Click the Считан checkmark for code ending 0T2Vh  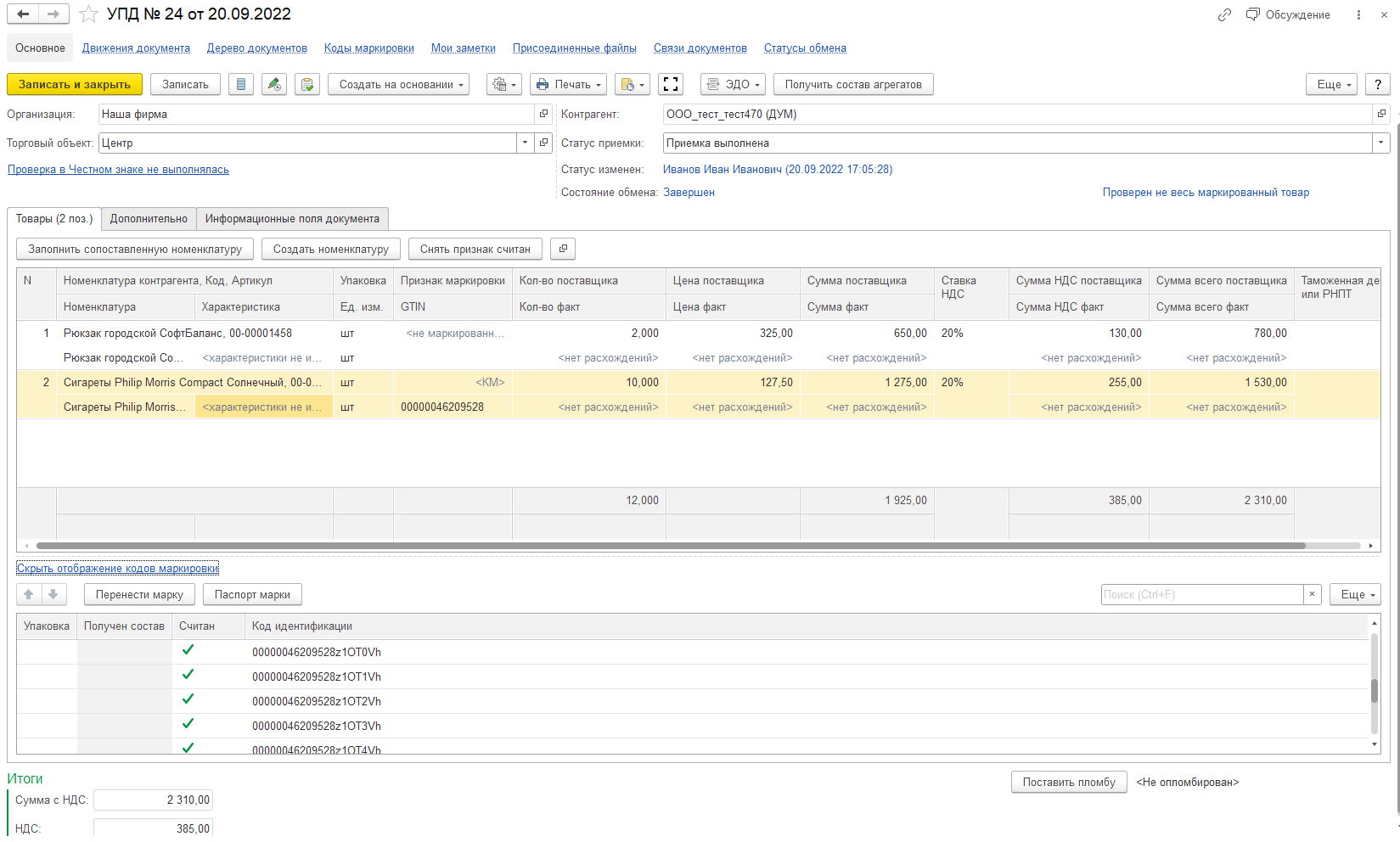click(x=188, y=699)
